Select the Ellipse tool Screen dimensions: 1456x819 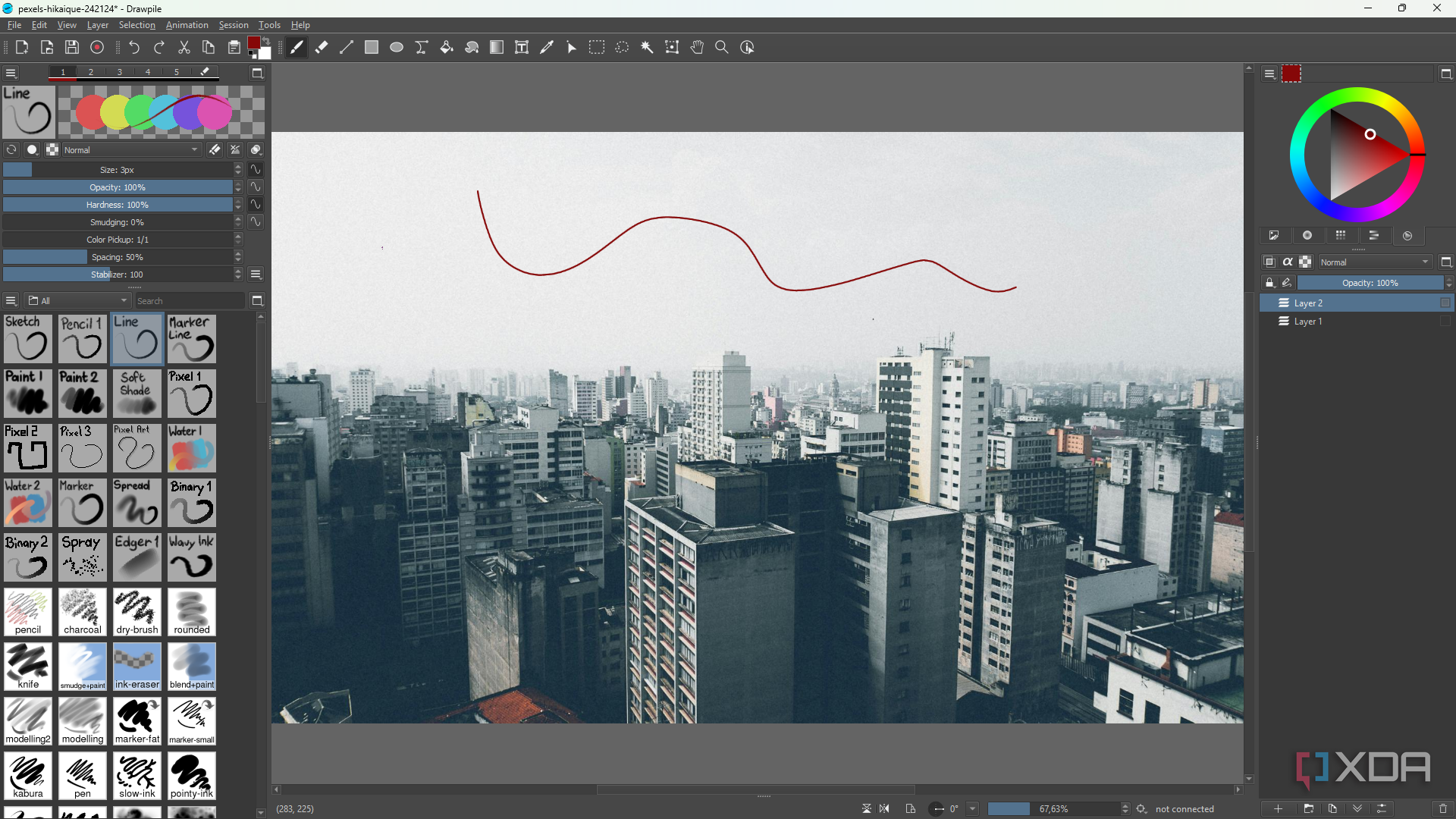[397, 47]
